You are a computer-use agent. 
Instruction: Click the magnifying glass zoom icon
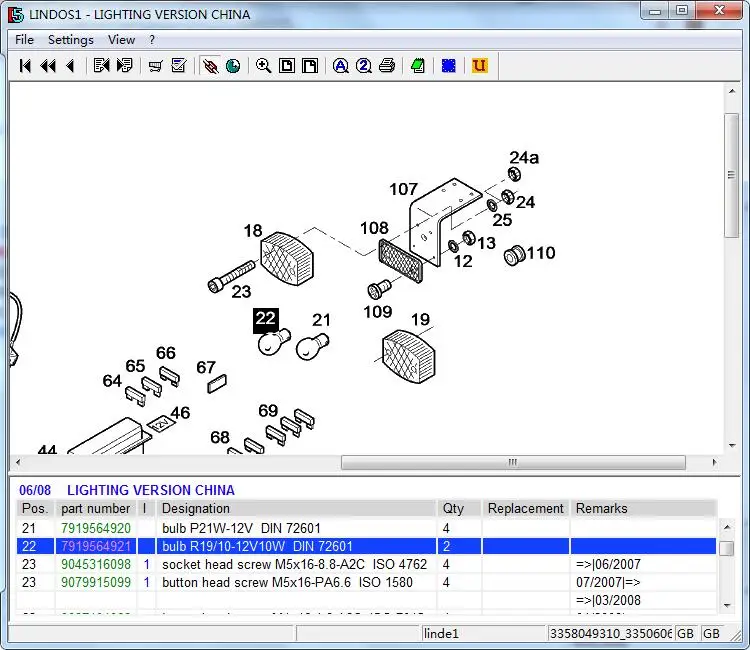coord(263,66)
